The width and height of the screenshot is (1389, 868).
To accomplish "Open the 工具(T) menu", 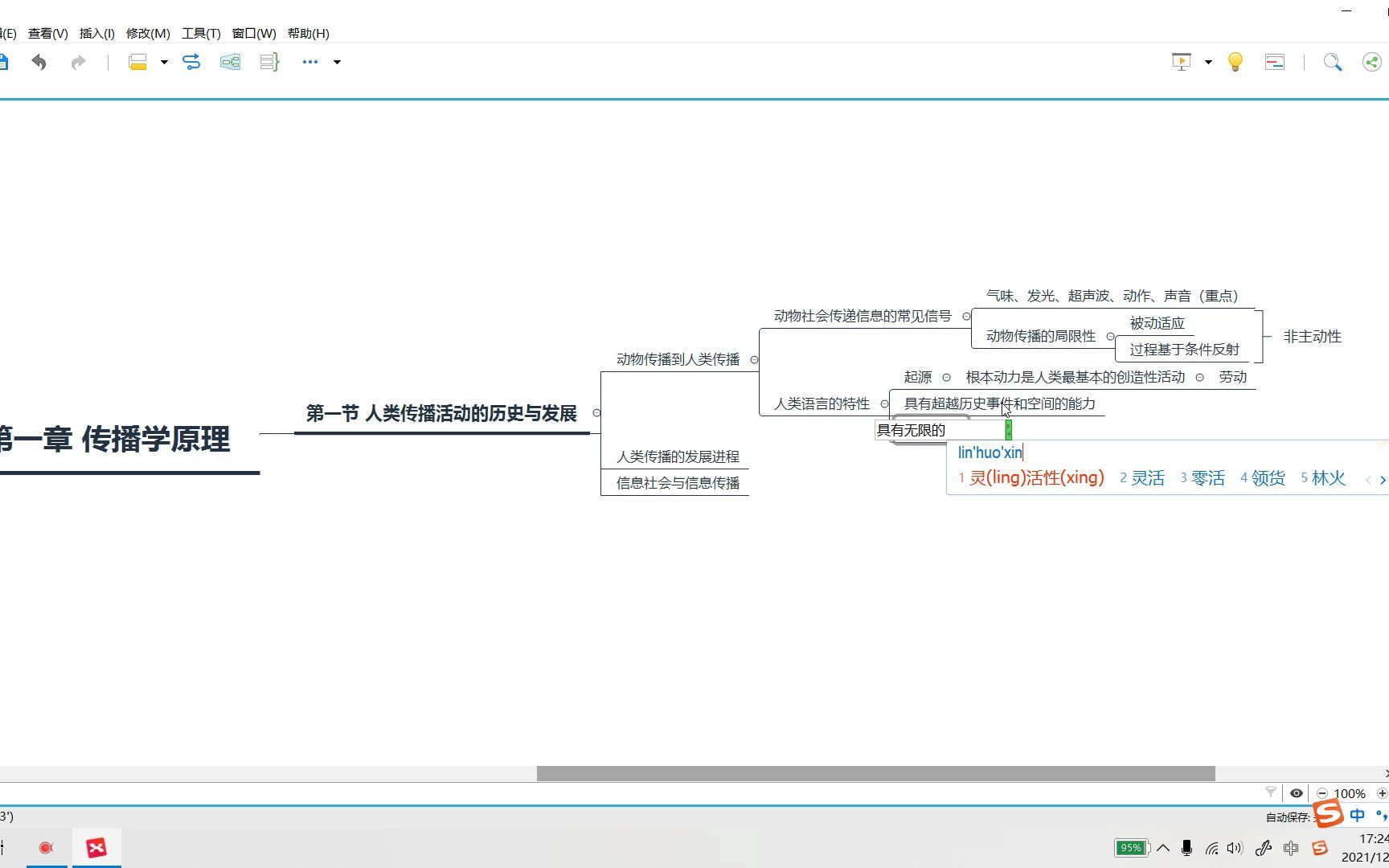I will tap(201, 33).
